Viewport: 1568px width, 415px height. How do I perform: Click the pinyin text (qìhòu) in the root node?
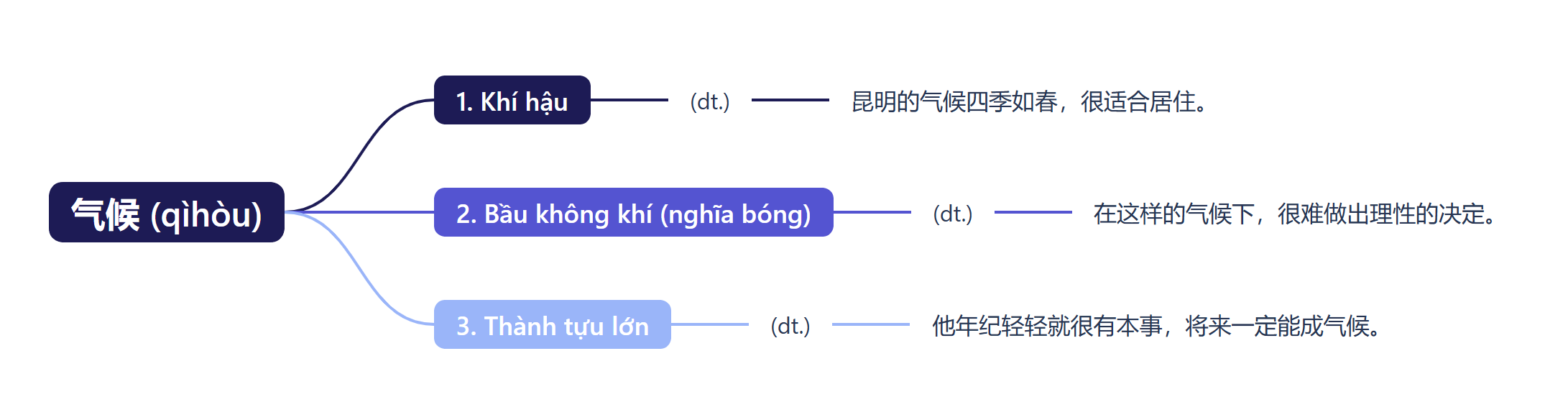pyautogui.click(x=206, y=214)
